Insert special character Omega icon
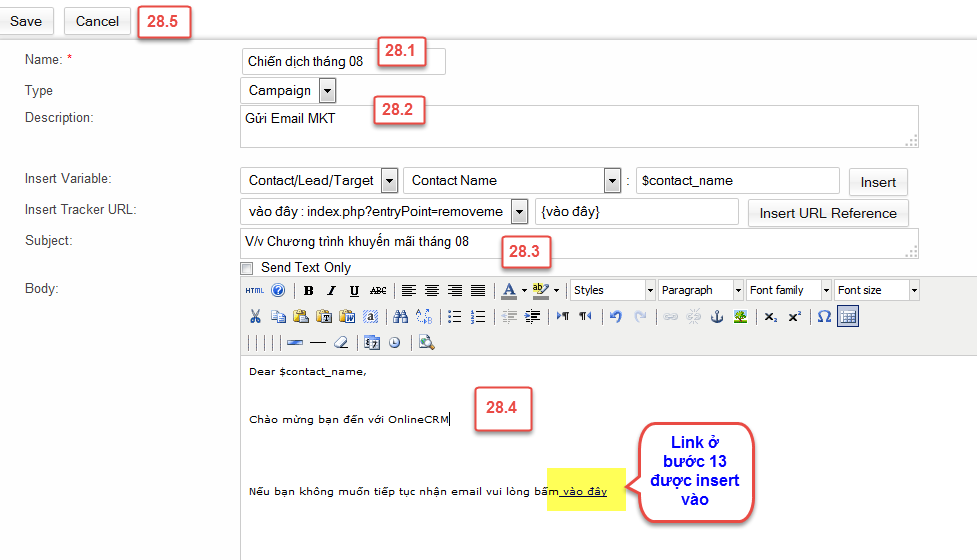 pos(824,316)
